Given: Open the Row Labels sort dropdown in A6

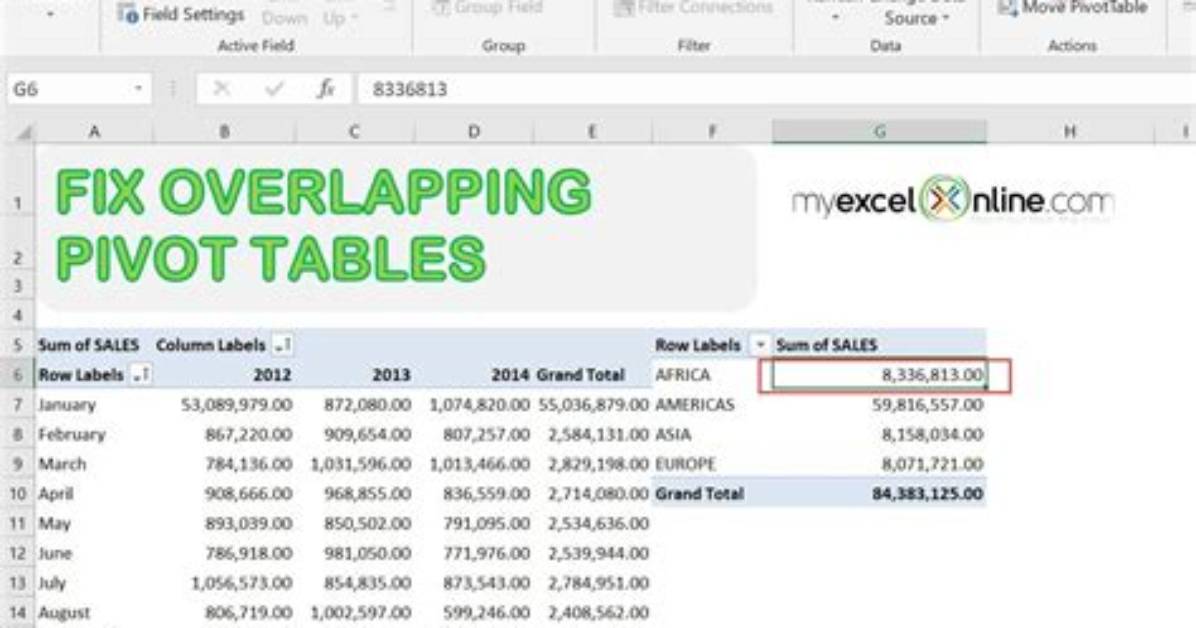Looking at the screenshot, I should [x=141, y=375].
